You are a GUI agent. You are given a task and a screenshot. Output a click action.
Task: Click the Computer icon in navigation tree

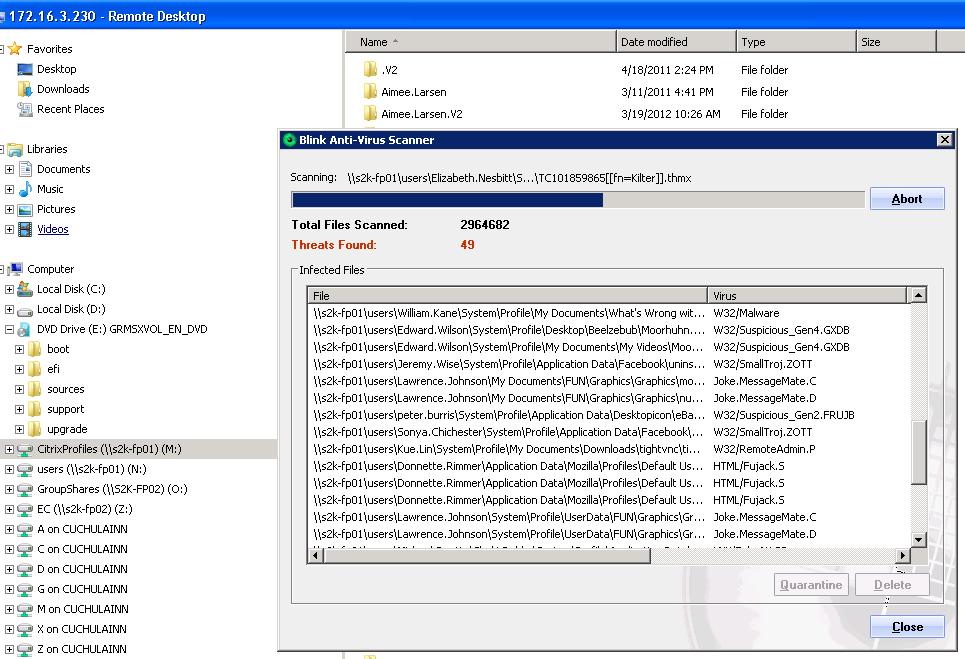(15, 269)
